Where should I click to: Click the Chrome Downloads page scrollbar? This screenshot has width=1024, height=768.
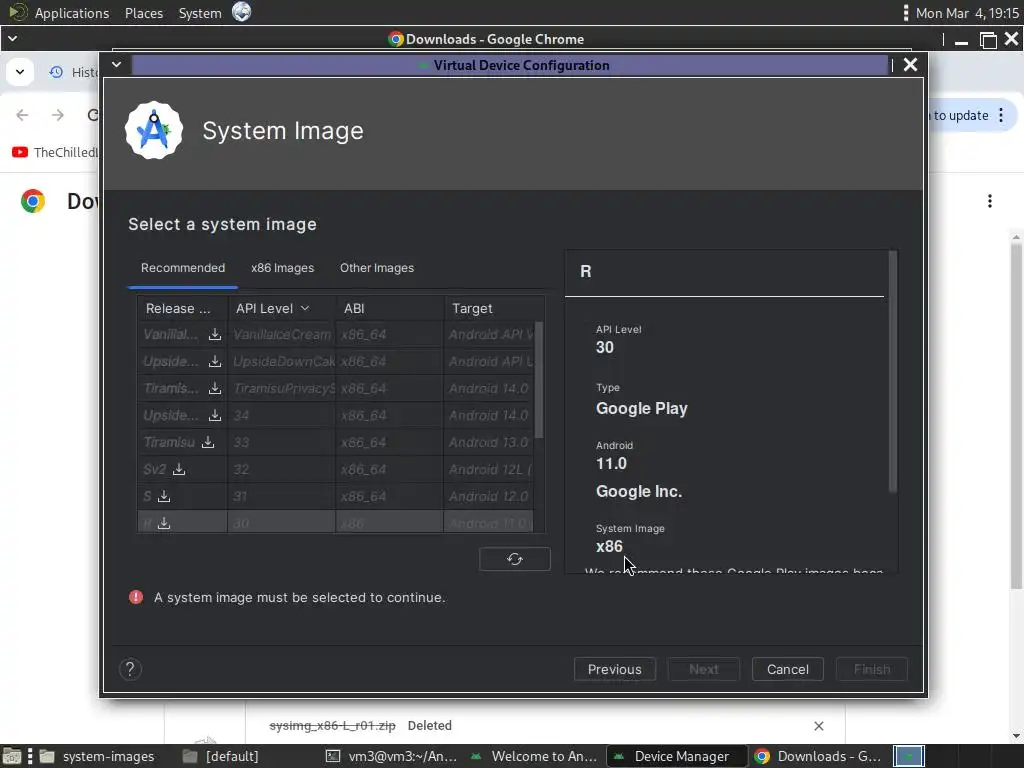(x=1016, y=415)
